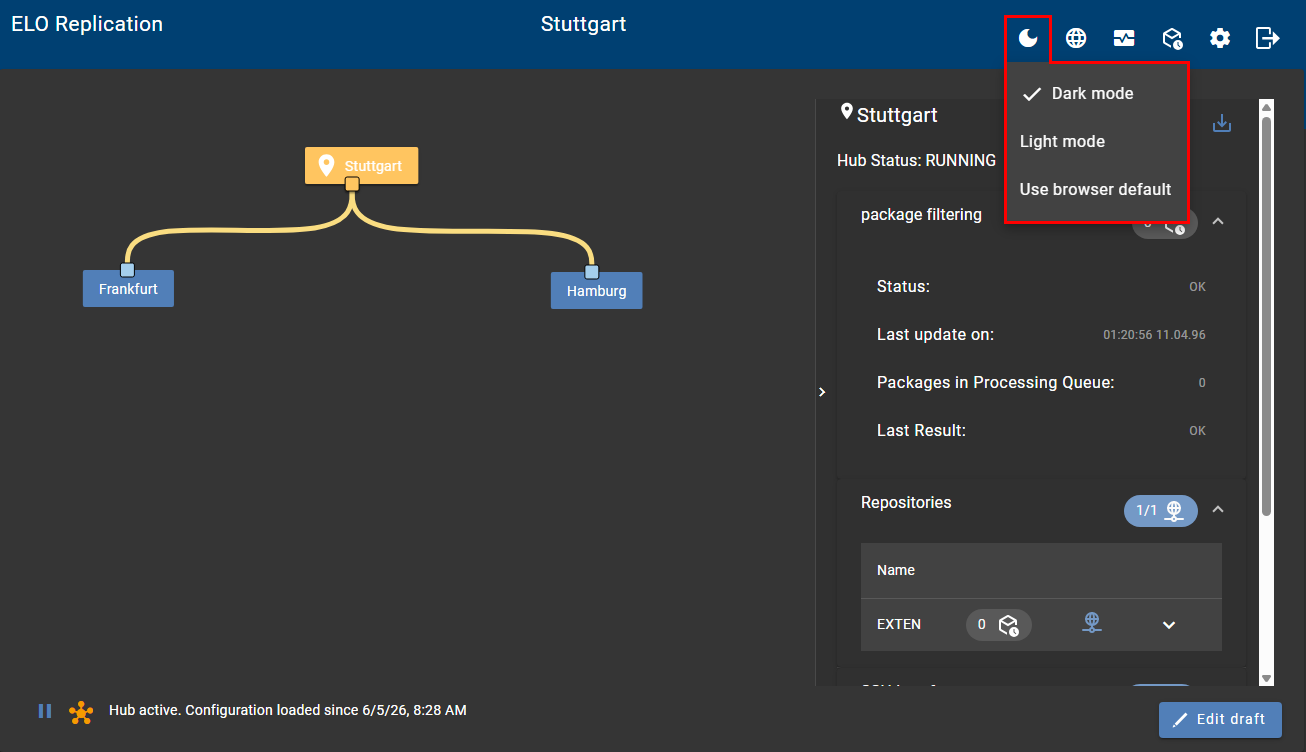Image resolution: width=1306 pixels, height=752 pixels.
Task: Open the monitoring pulse icon in header
Action: point(1124,38)
